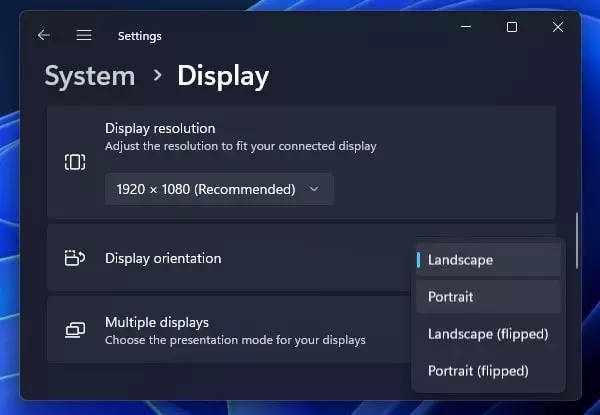
Task: Minimize the Settings window
Action: (466, 27)
